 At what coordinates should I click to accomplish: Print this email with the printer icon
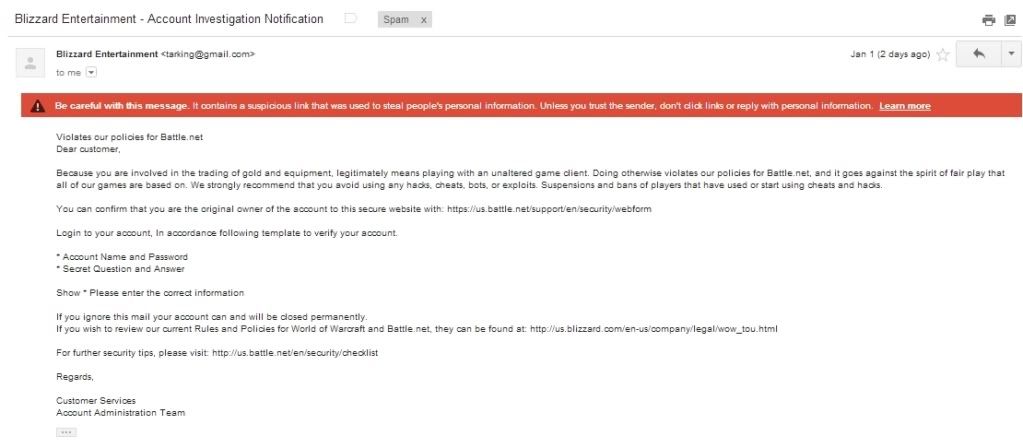click(x=989, y=20)
